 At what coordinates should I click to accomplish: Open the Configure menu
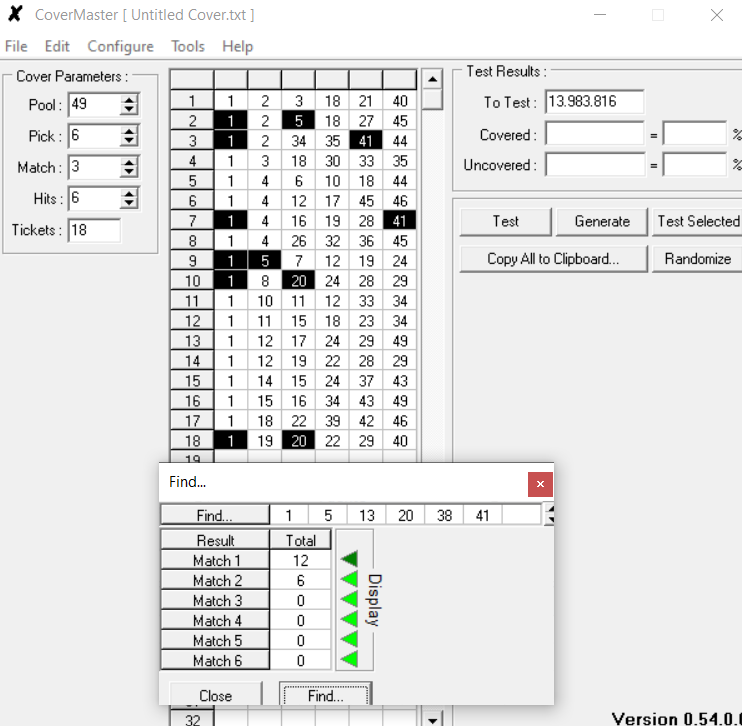click(x=121, y=46)
